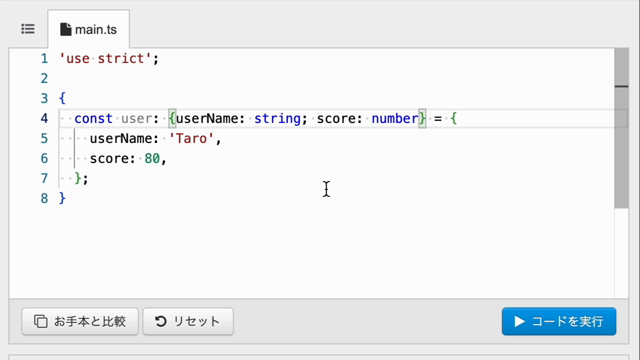Viewport: 640px width, 360px height.
Task: Click the 'Taro' string value
Action: [x=191, y=139]
